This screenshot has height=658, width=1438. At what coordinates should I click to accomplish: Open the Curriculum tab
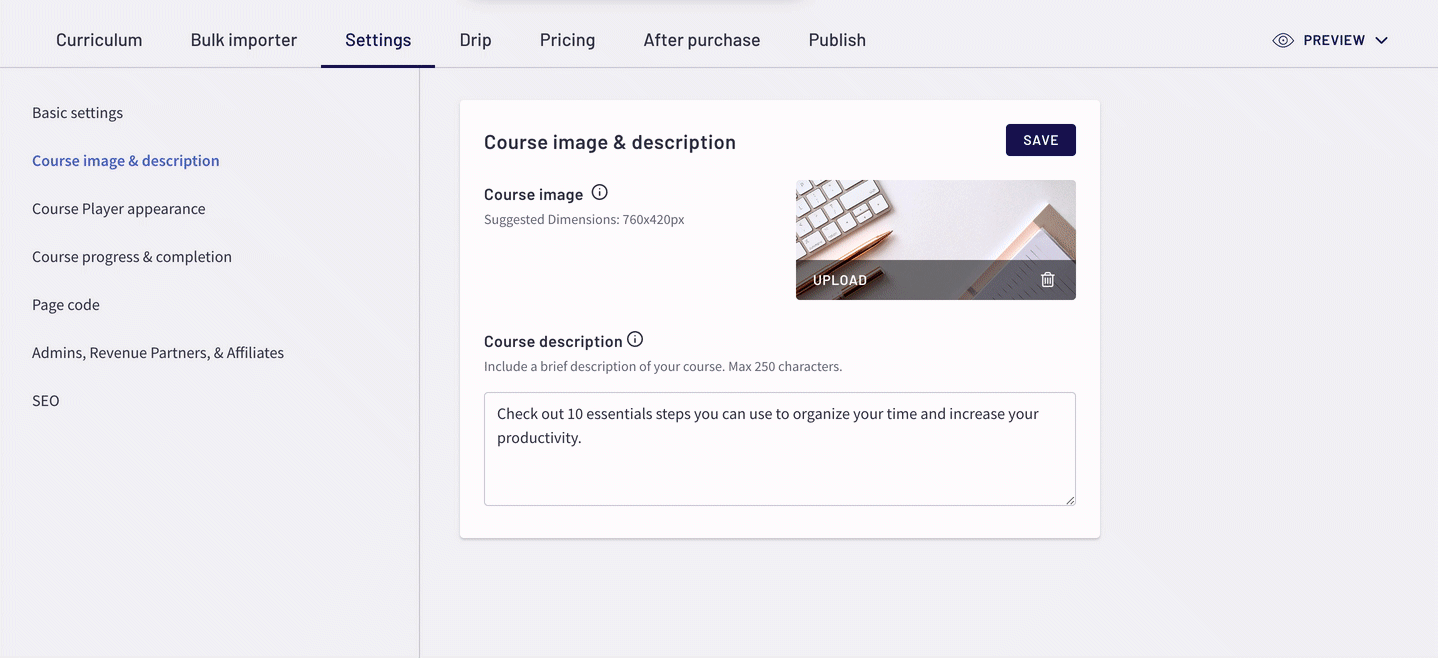[99, 40]
